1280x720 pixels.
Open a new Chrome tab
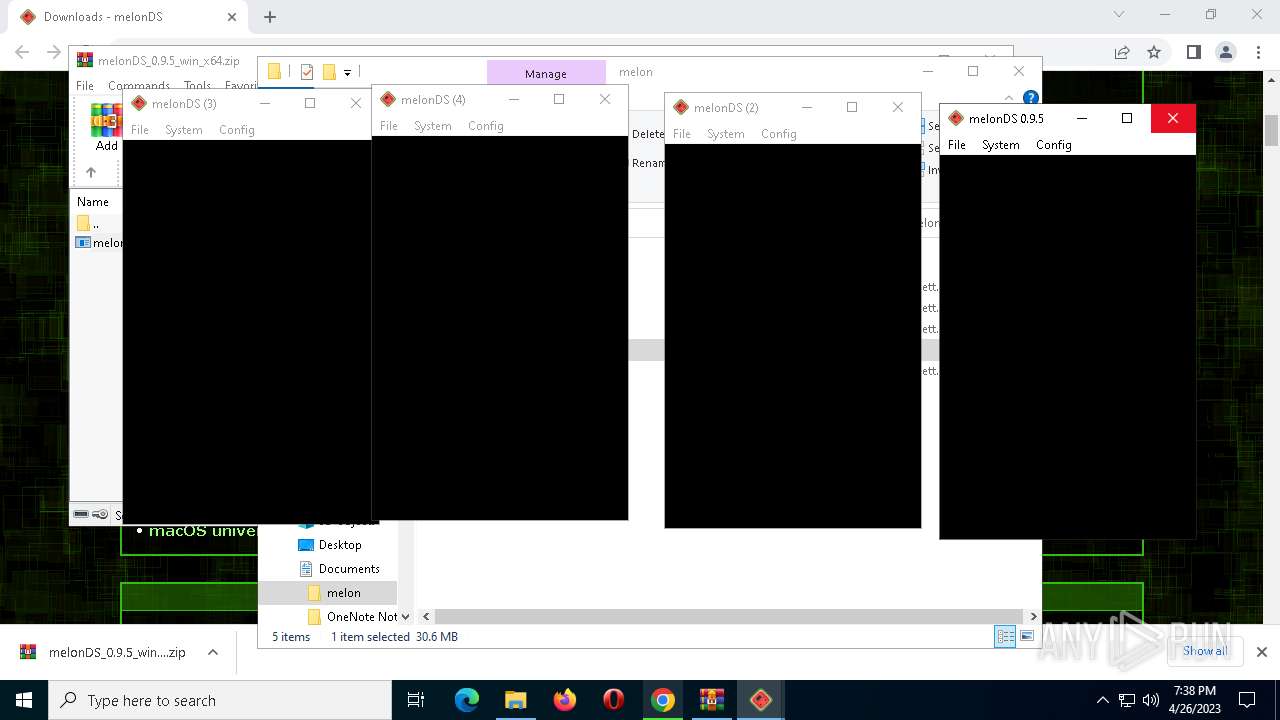270,17
